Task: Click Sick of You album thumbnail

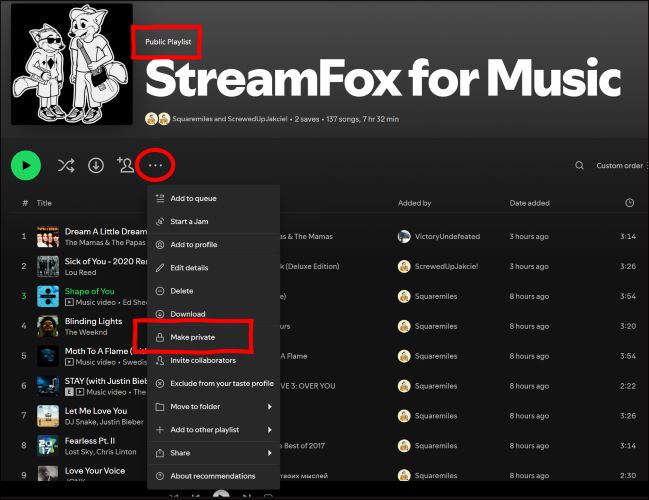Action: pyautogui.click(x=48, y=267)
